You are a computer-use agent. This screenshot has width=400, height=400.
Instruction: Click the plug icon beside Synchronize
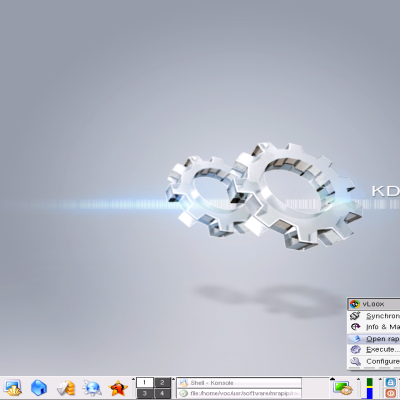(x=355, y=316)
